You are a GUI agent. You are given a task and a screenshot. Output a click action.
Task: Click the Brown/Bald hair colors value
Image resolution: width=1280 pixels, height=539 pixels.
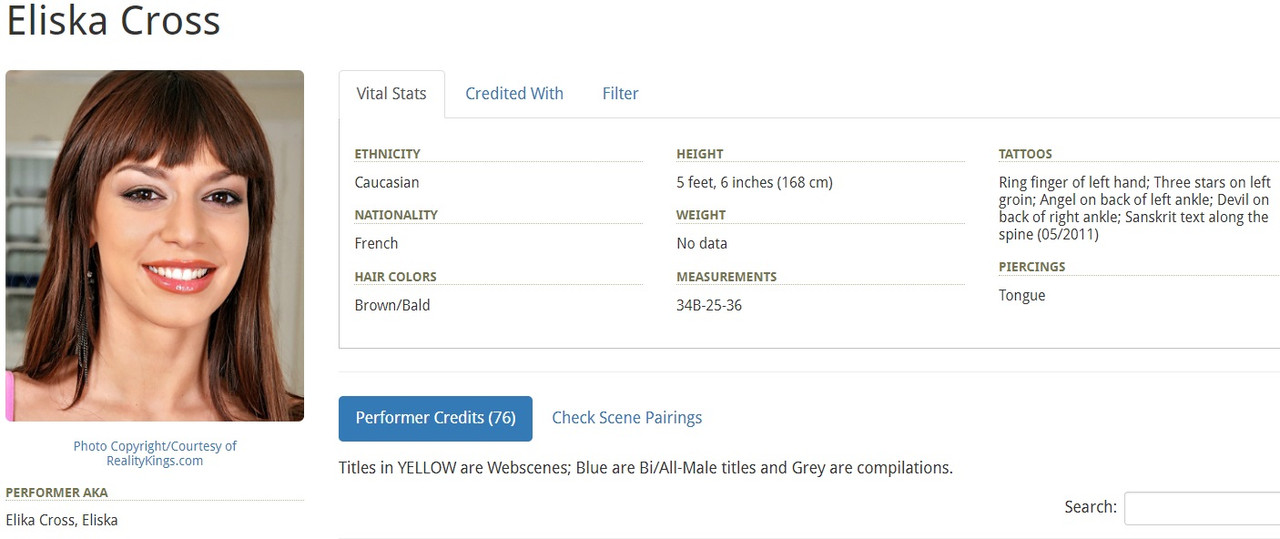[392, 305]
